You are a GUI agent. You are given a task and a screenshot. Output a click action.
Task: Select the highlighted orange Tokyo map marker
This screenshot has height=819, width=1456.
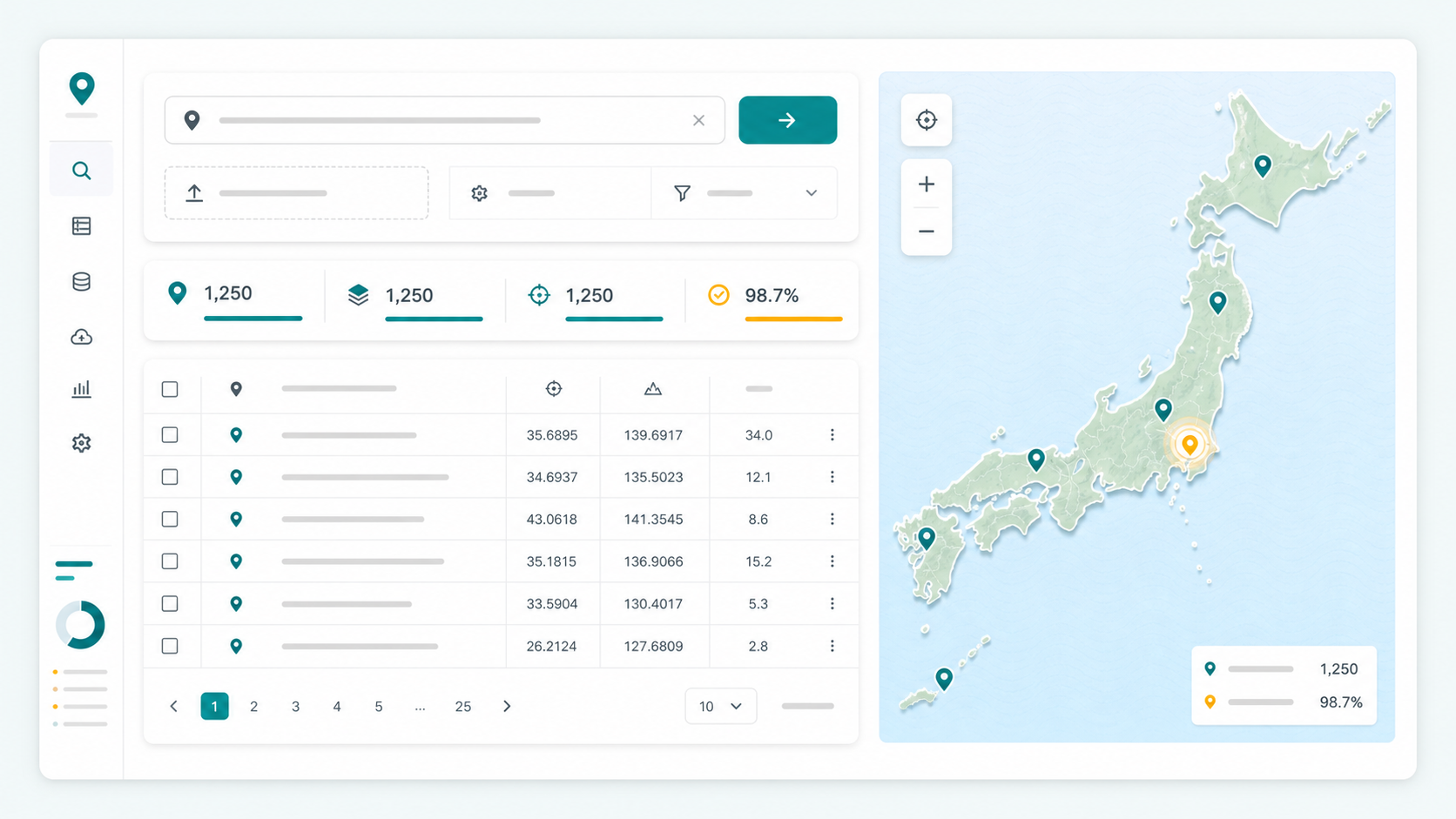[x=1190, y=445]
